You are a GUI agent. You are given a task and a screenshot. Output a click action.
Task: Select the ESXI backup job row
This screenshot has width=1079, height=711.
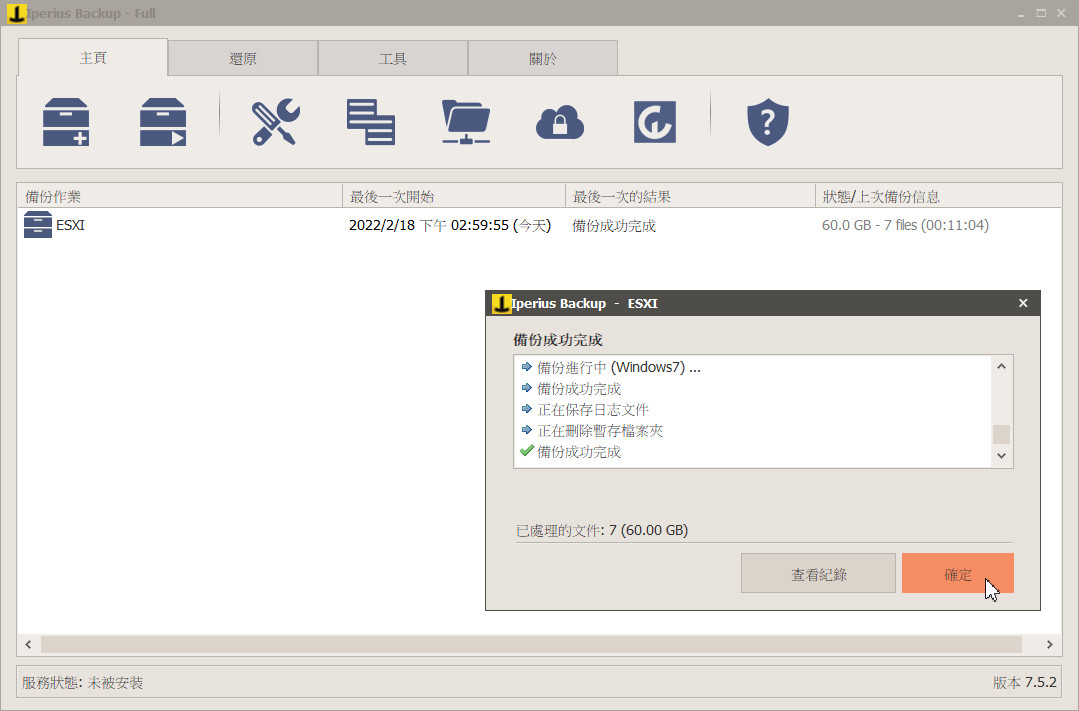(180, 226)
